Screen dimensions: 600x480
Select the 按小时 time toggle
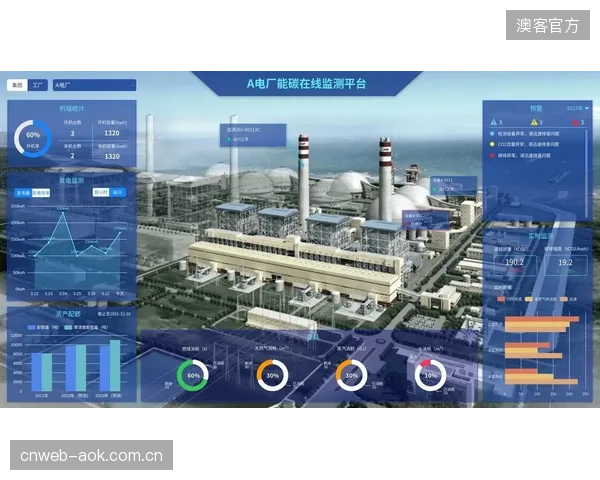[101, 193]
